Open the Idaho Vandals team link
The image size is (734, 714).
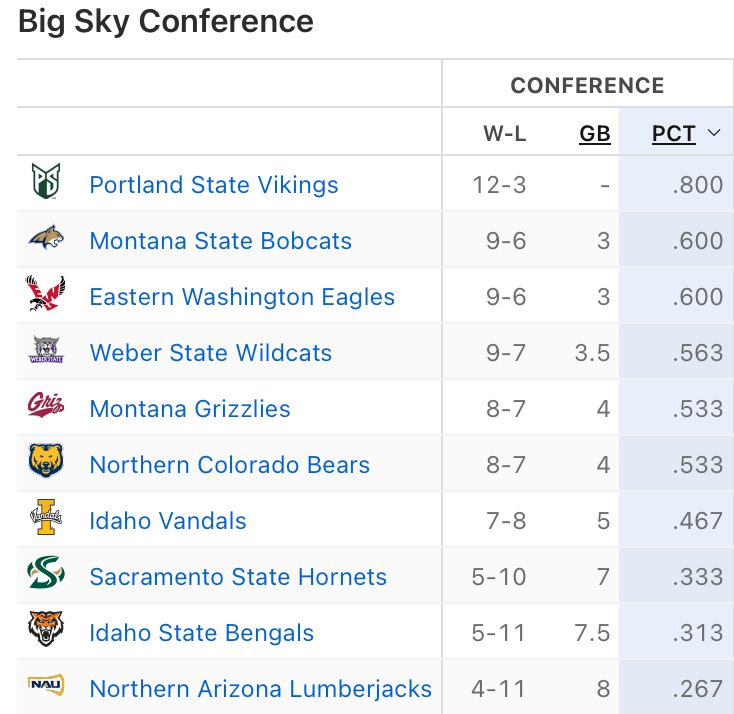point(168,521)
